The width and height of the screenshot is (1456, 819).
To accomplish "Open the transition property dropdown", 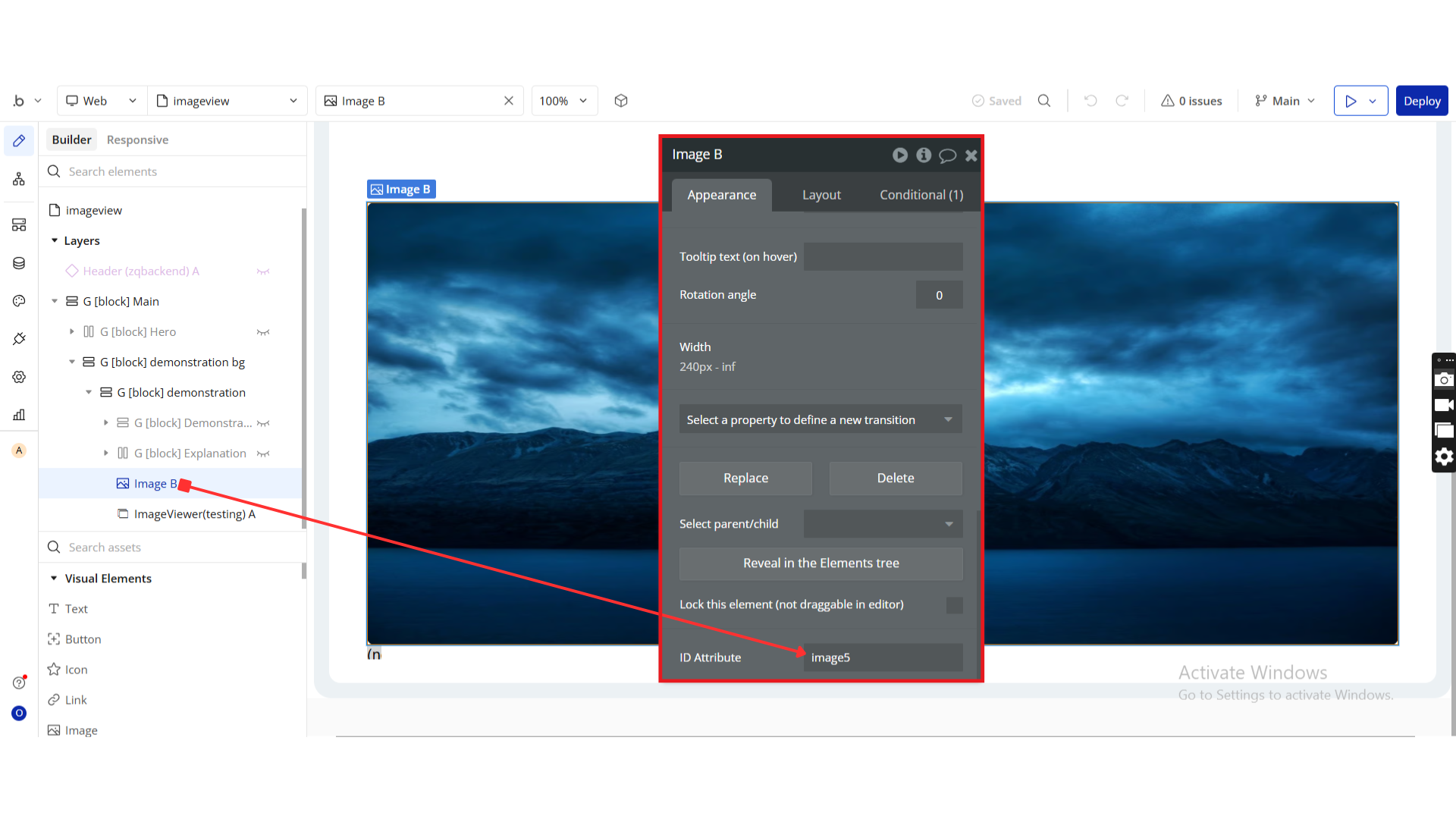I will 821,419.
